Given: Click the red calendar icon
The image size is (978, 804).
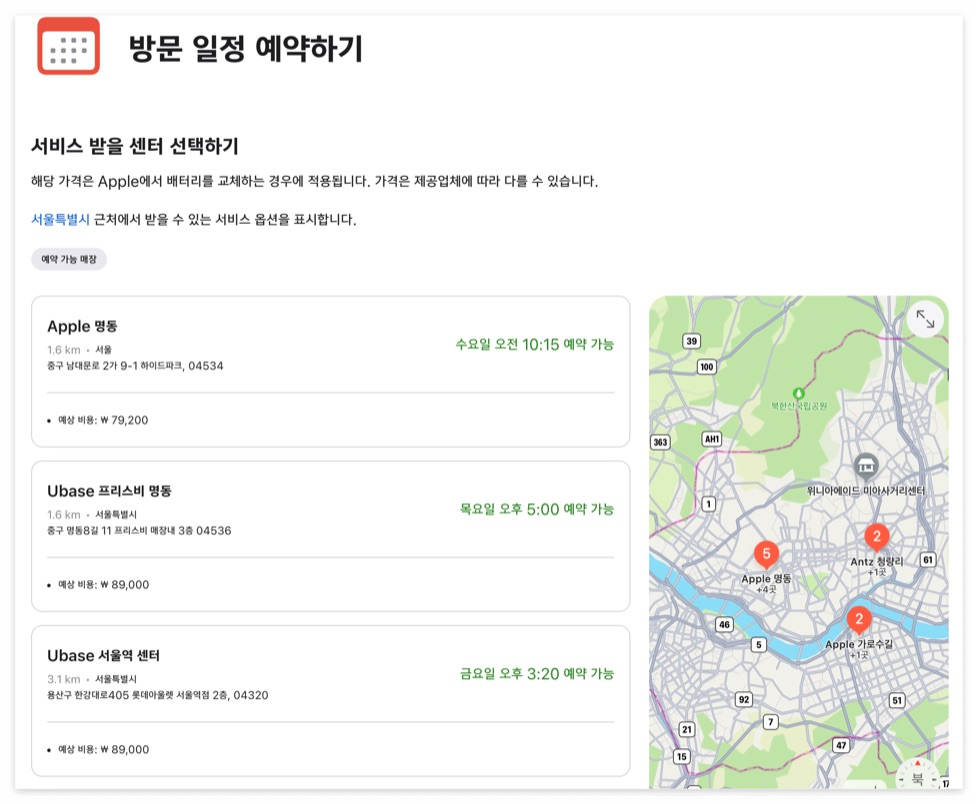Looking at the screenshot, I should pyautogui.click(x=69, y=46).
